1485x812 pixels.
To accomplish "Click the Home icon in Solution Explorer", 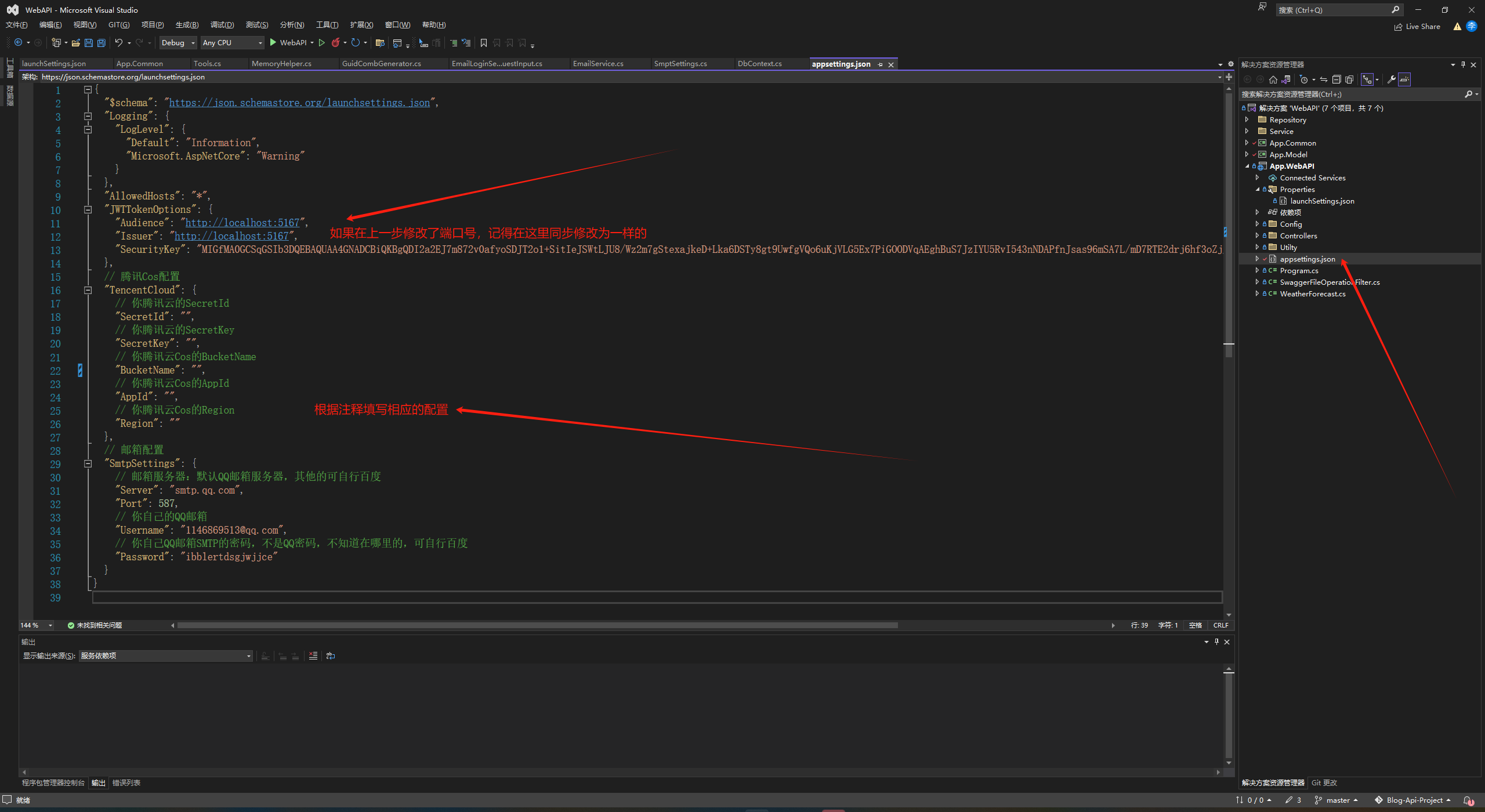I will pyautogui.click(x=1273, y=79).
